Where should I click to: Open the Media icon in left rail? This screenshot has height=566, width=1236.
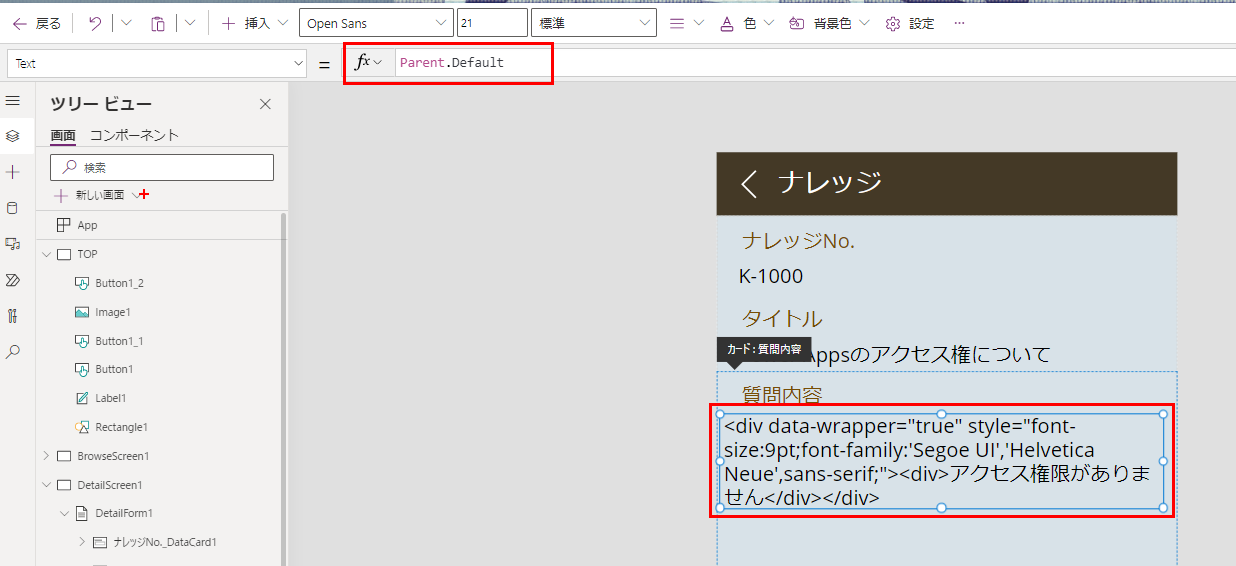click(x=13, y=244)
